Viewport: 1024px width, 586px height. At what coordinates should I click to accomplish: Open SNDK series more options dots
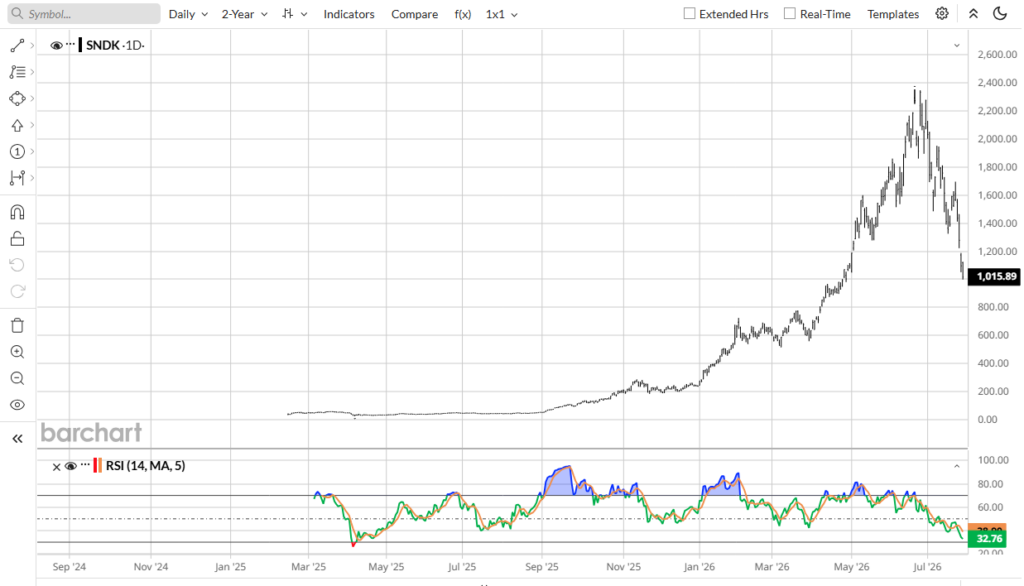[71, 44]
